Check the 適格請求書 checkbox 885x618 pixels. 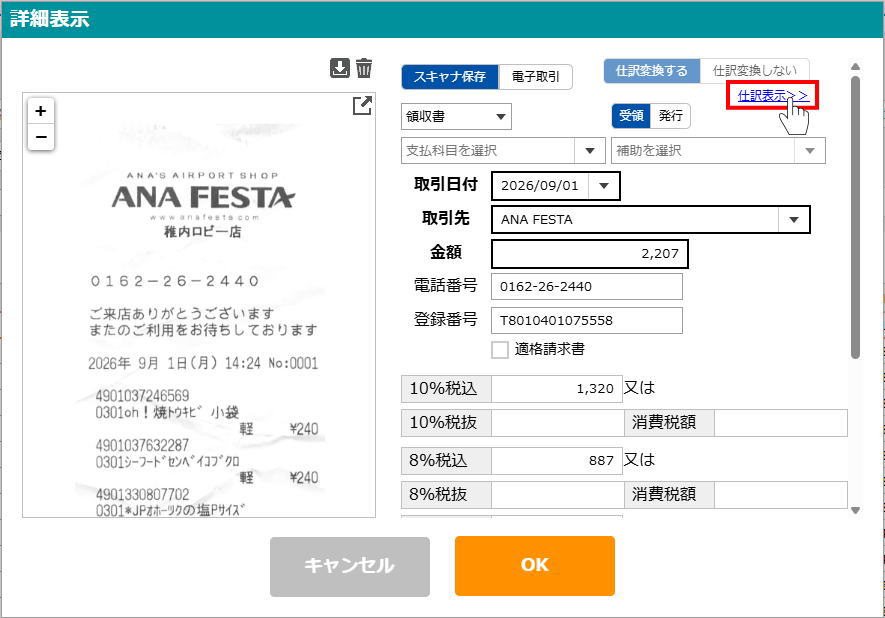pyautogui.click(x=500, y=350)
